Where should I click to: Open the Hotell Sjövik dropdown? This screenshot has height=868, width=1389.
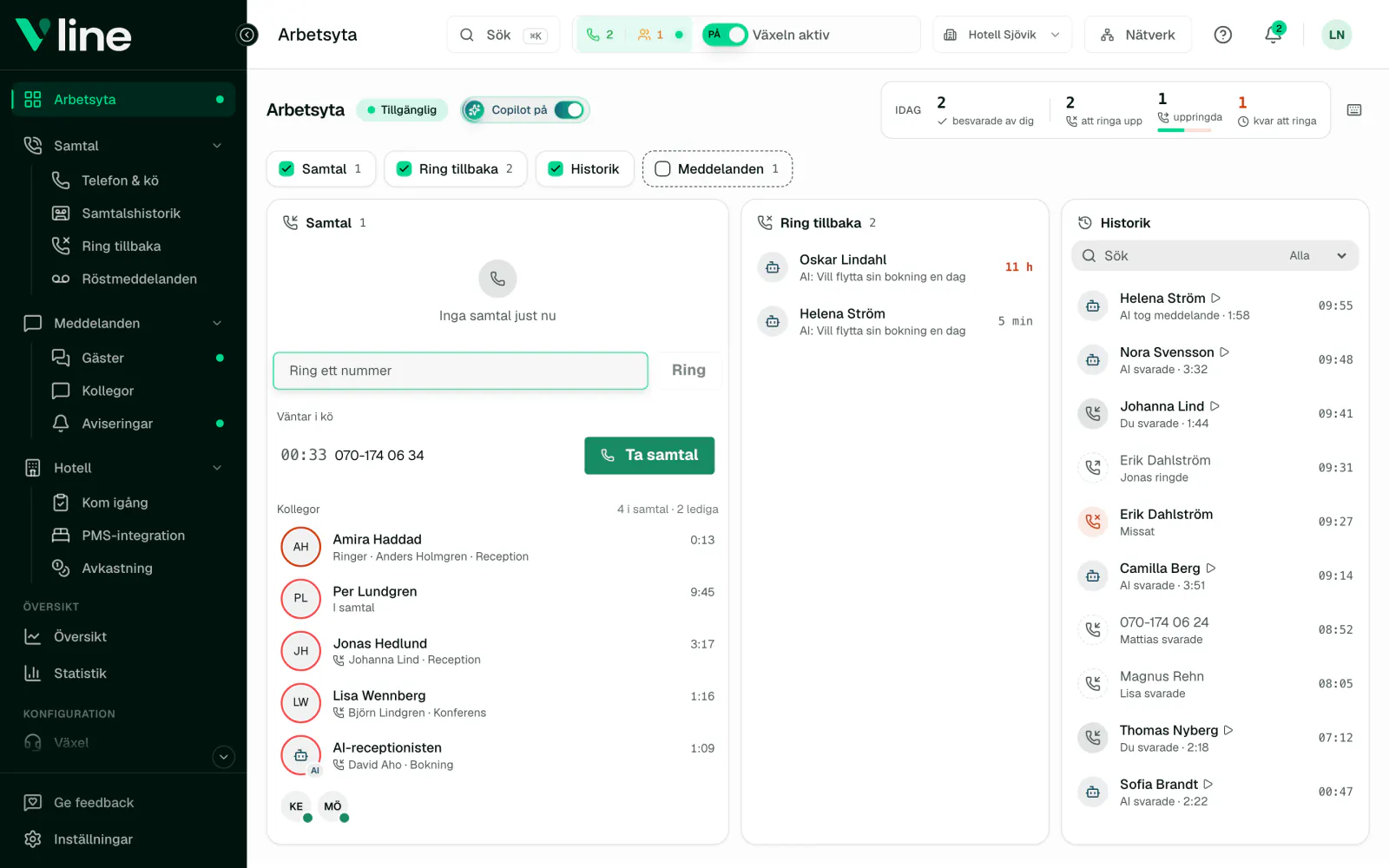point(1002,35)
